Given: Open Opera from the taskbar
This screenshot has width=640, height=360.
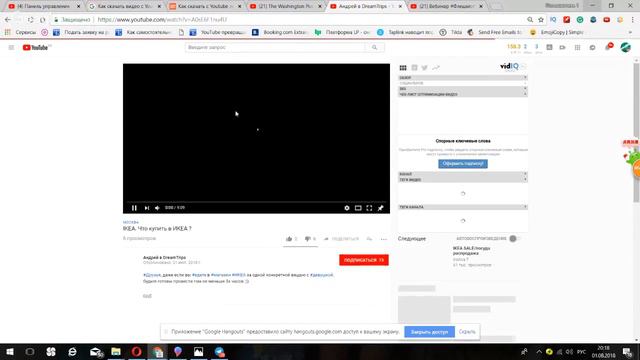Looking at the screenshot, I should pos(136,351).
